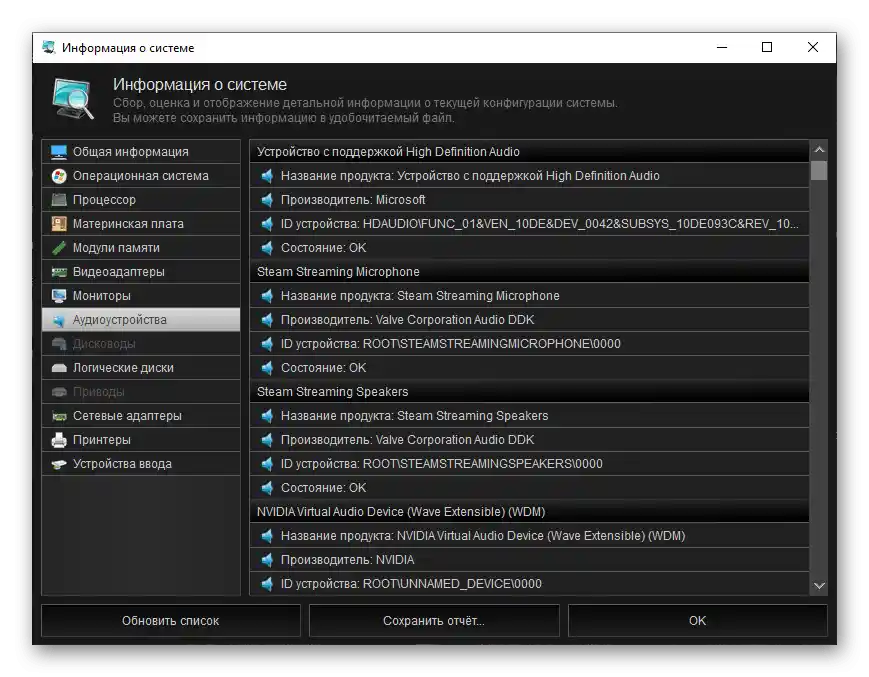Open the Общая информация section
This screenshot has width=869, height=677.
141,152
